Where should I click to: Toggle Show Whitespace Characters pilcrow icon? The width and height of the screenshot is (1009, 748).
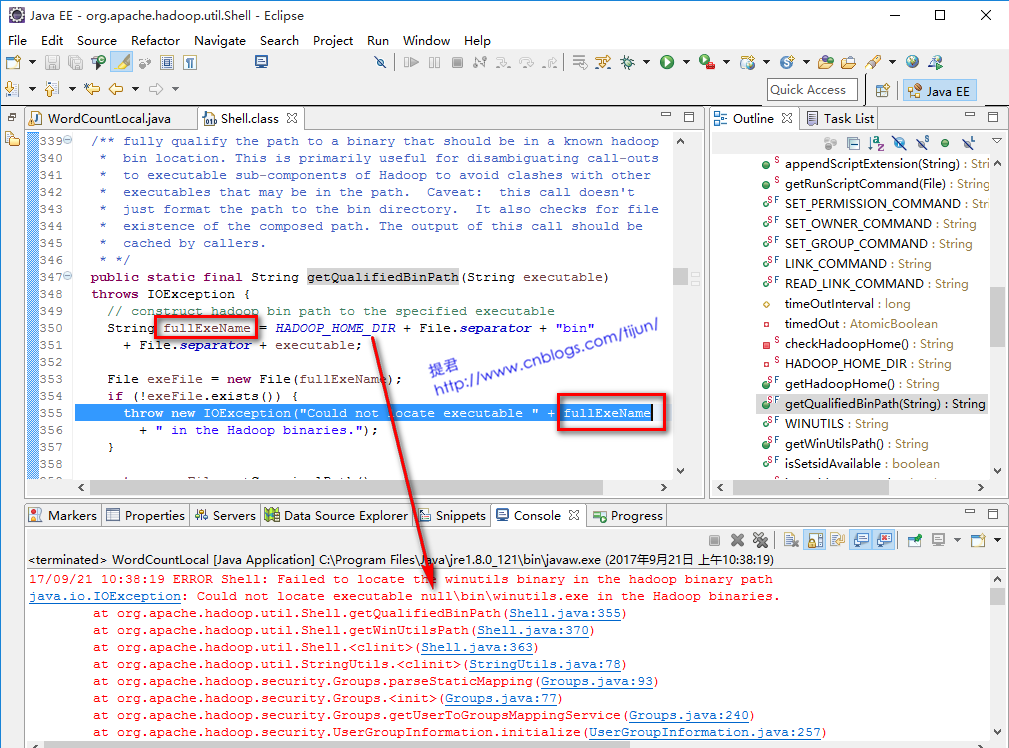190,62
